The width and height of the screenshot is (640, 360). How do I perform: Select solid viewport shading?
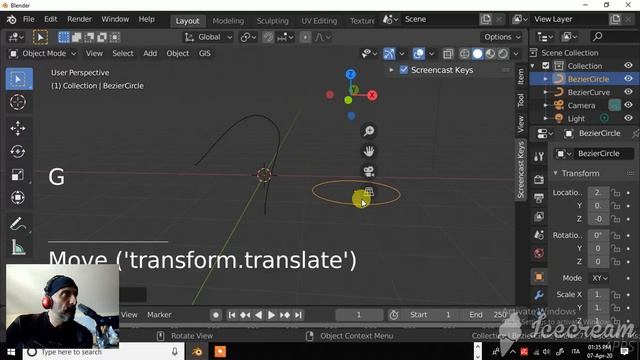click(478, 53)
